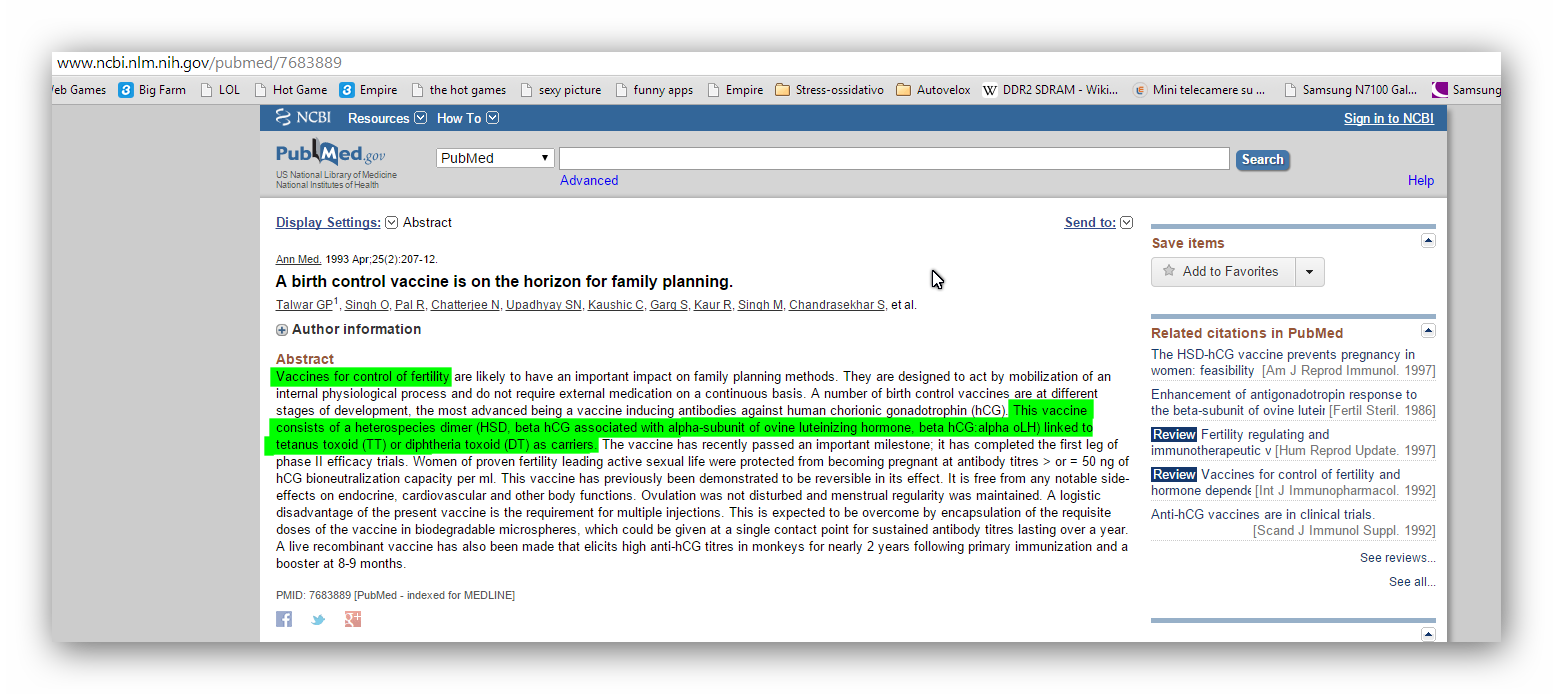Viewport: 1553px width, 694px height.
Task: Share article on Twitter icon
Action: (x=318, y=619)
